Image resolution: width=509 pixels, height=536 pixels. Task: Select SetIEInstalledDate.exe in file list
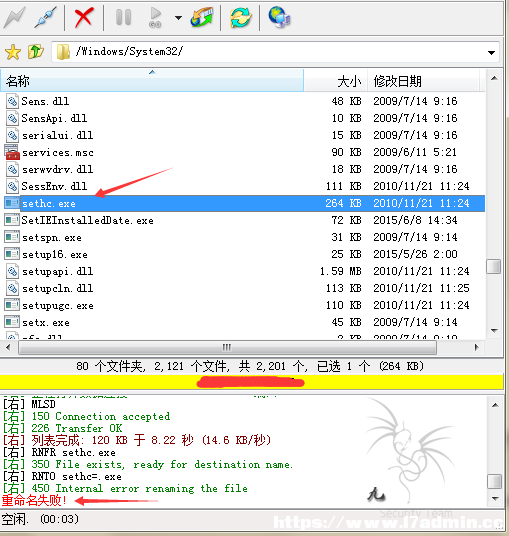[x=244, y=220]
